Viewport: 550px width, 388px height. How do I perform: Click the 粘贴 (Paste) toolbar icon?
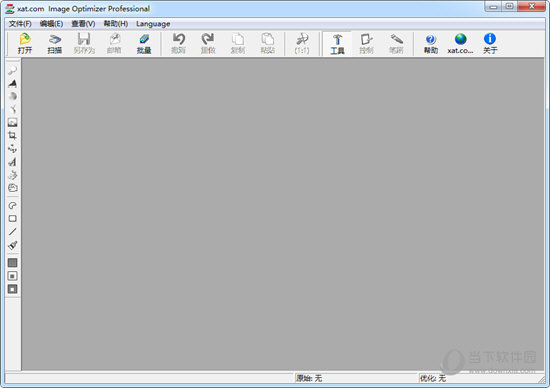coord(268,39)
